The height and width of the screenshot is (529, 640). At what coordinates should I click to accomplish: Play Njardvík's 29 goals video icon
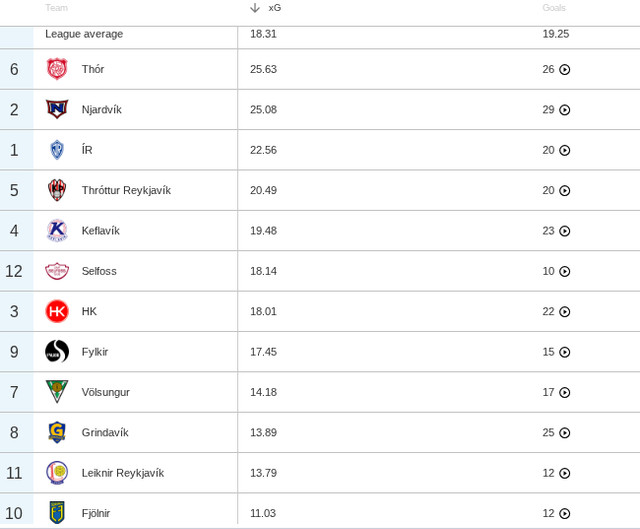pos(564,110)
